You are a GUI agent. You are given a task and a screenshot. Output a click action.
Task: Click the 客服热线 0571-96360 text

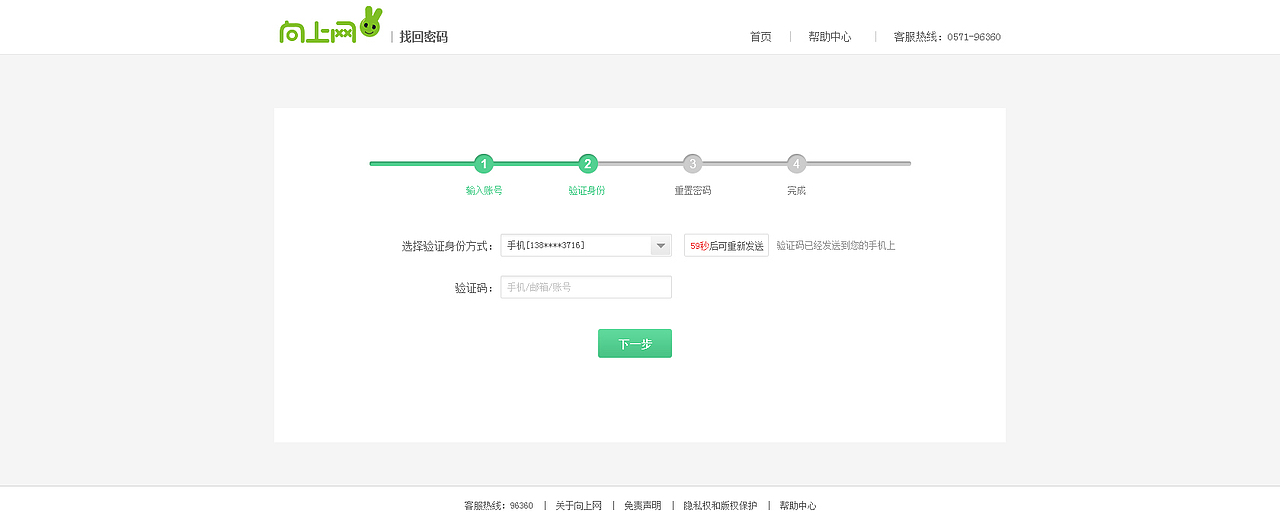click(947, 37)
